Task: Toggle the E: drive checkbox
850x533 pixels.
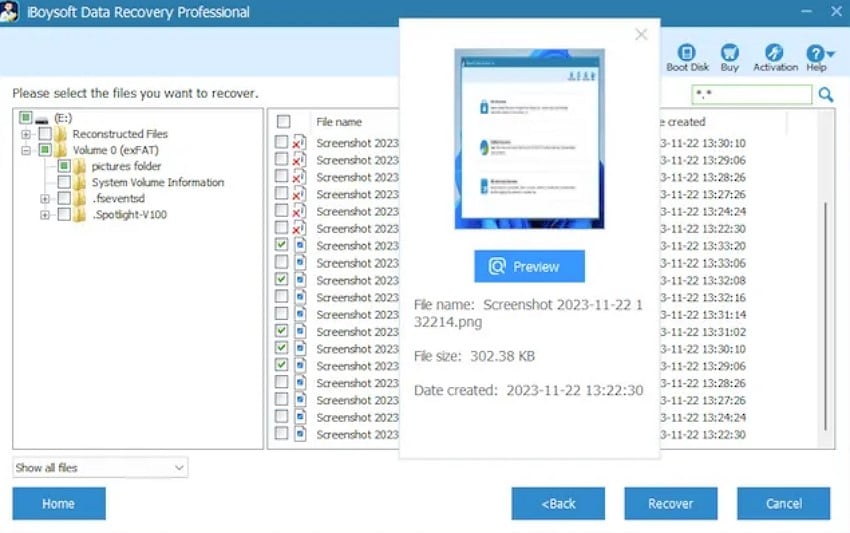Action: point(25,117)
